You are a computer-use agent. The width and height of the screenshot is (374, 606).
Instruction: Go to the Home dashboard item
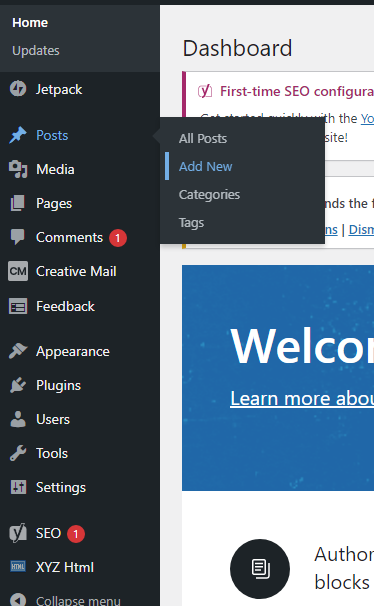click(x=30, y=22)
